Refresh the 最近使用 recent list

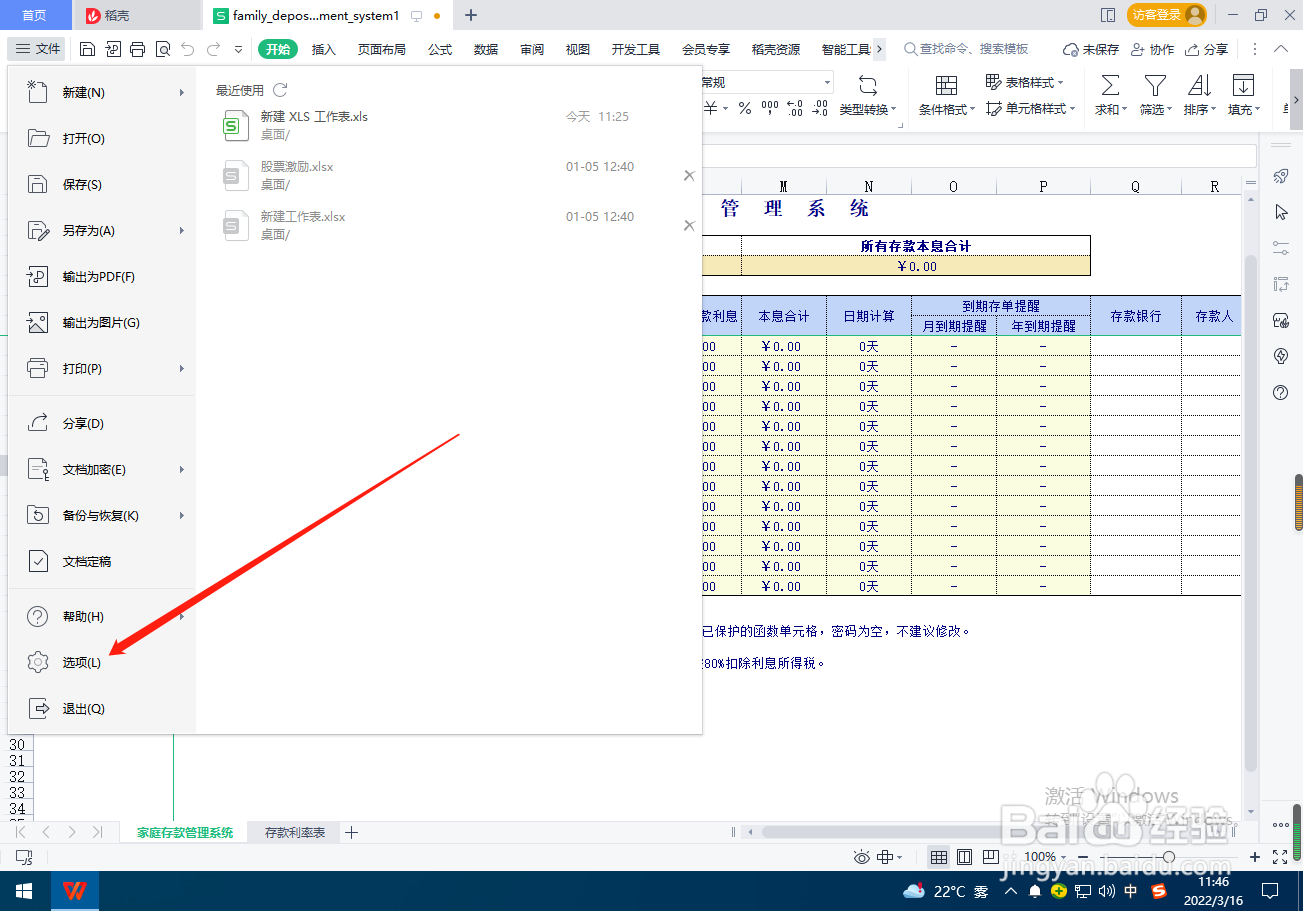click(x=280, y=90)
